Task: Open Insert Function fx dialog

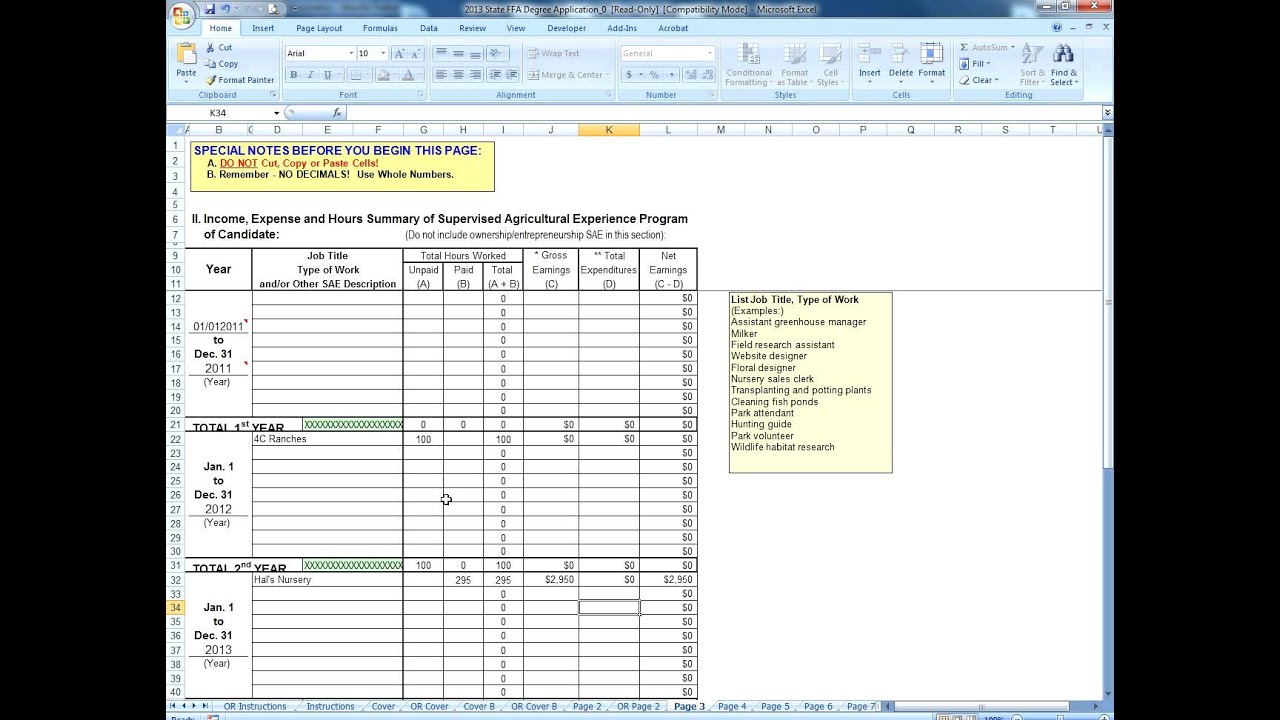Action: pos(337,113)
